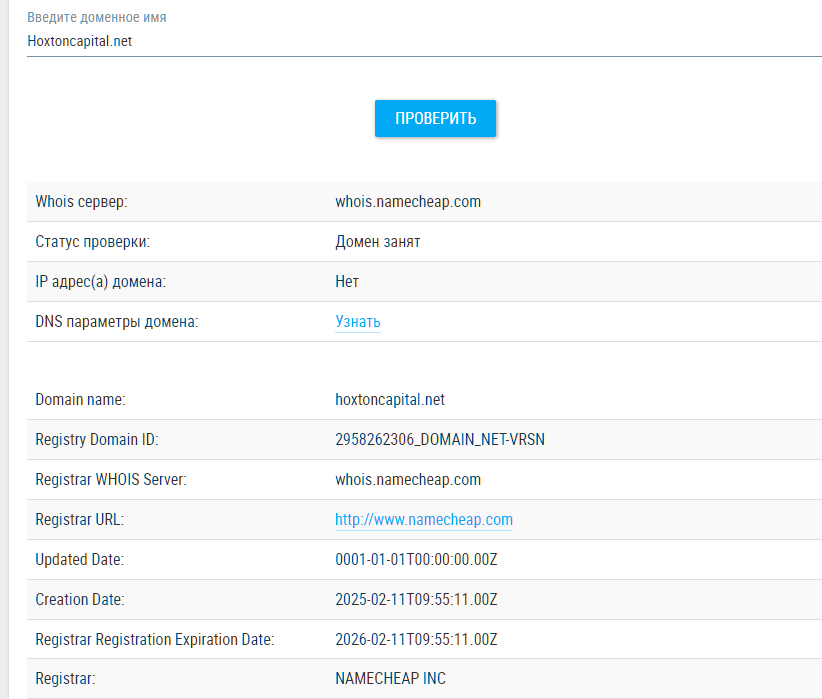
Task: Select the NAMECHEAP INC registrar value
Action: 391,679
